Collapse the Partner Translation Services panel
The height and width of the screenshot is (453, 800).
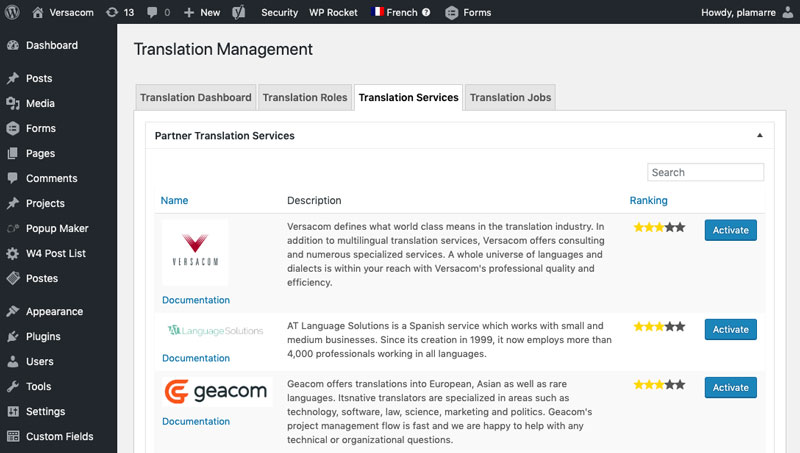pyautogui.click(x=760, y=135)
